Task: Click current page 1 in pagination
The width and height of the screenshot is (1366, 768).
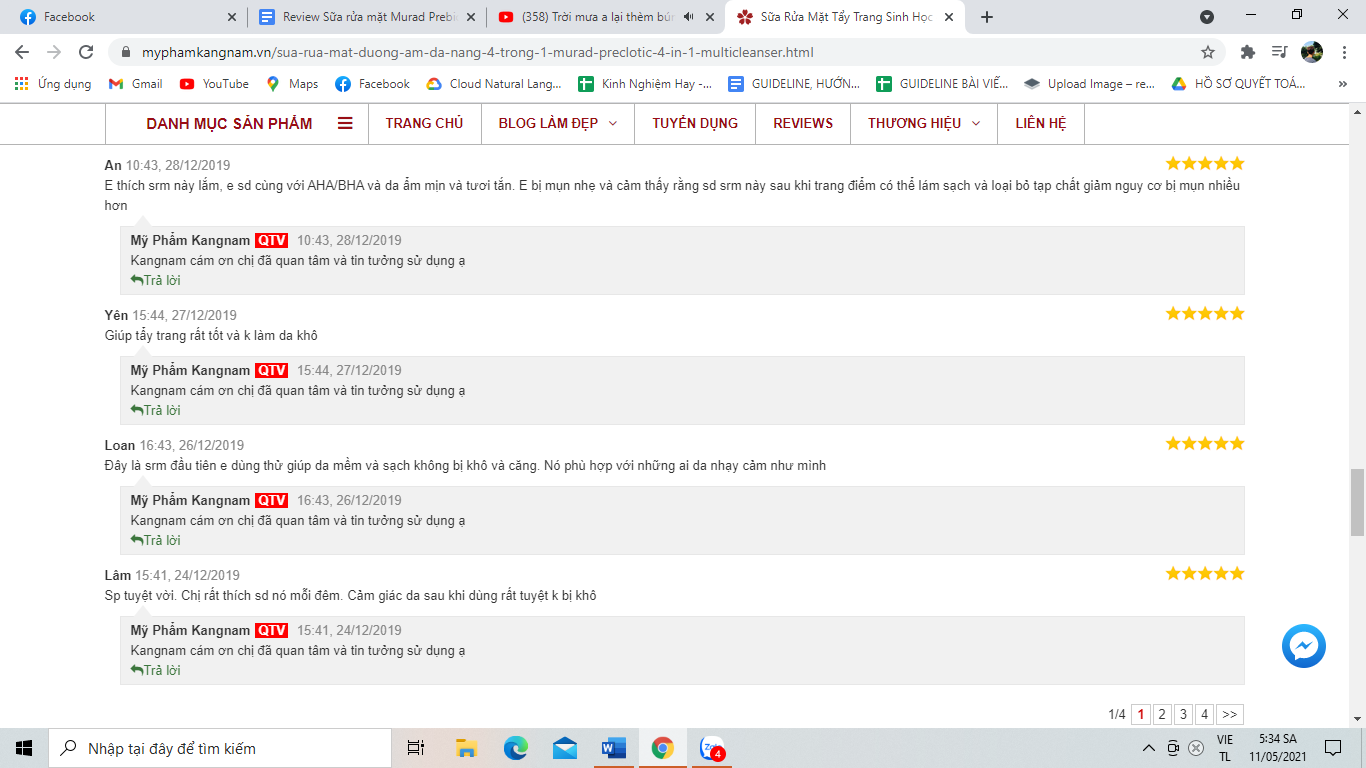Action: pyautogui.click(x=1141, y=714)
